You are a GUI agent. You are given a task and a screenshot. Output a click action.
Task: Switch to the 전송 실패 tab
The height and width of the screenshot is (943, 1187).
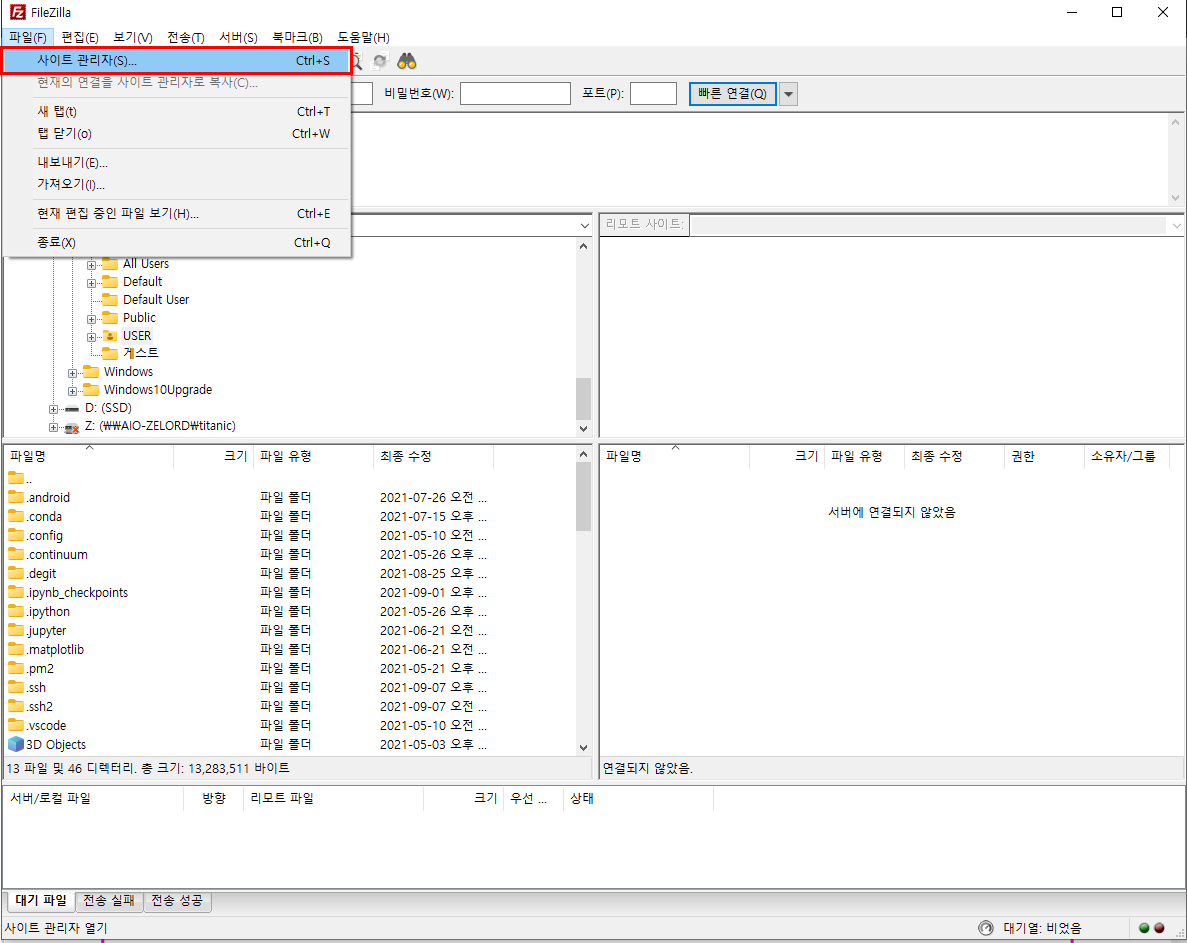[109, 901]
